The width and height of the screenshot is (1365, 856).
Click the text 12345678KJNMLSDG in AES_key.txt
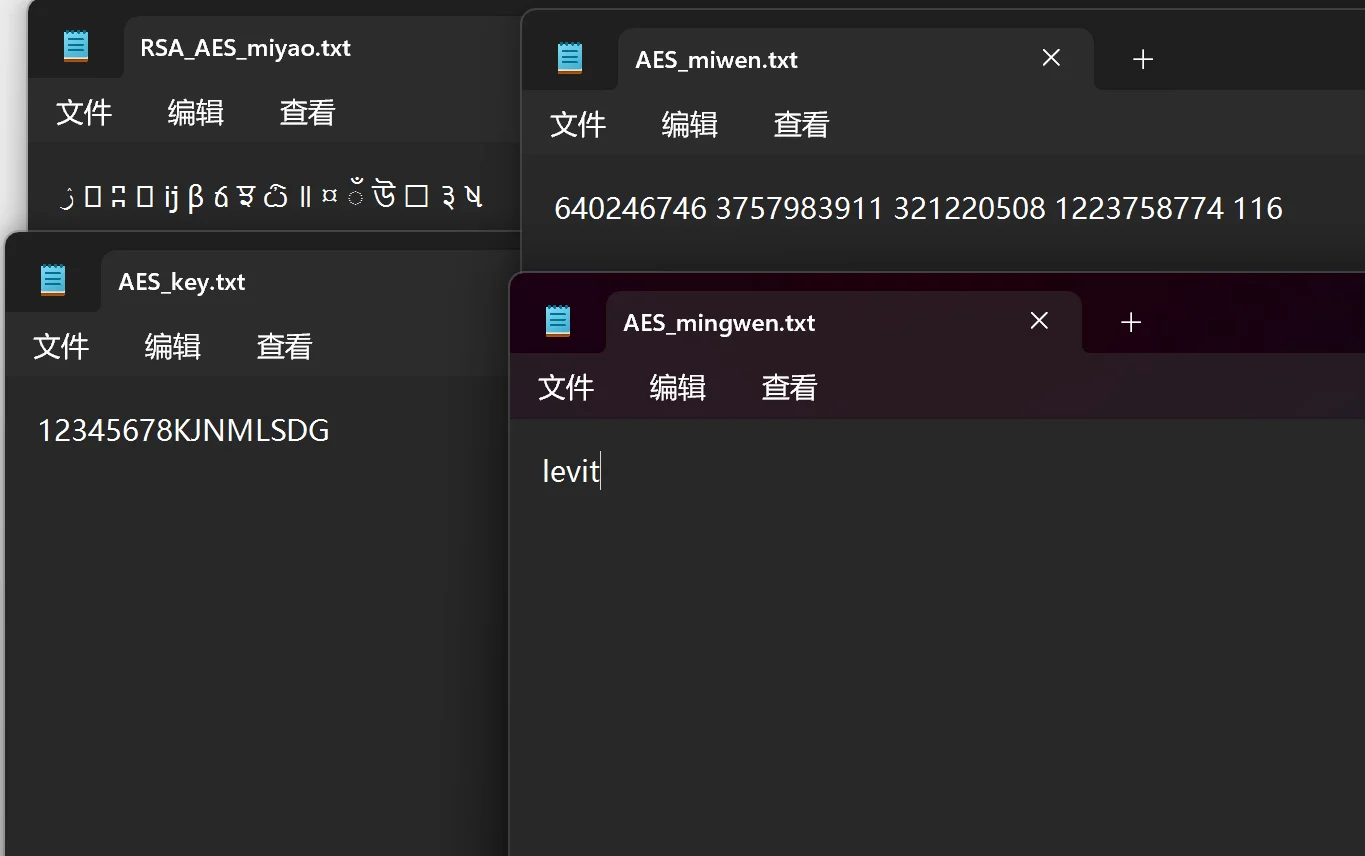(x=183, y=431)
